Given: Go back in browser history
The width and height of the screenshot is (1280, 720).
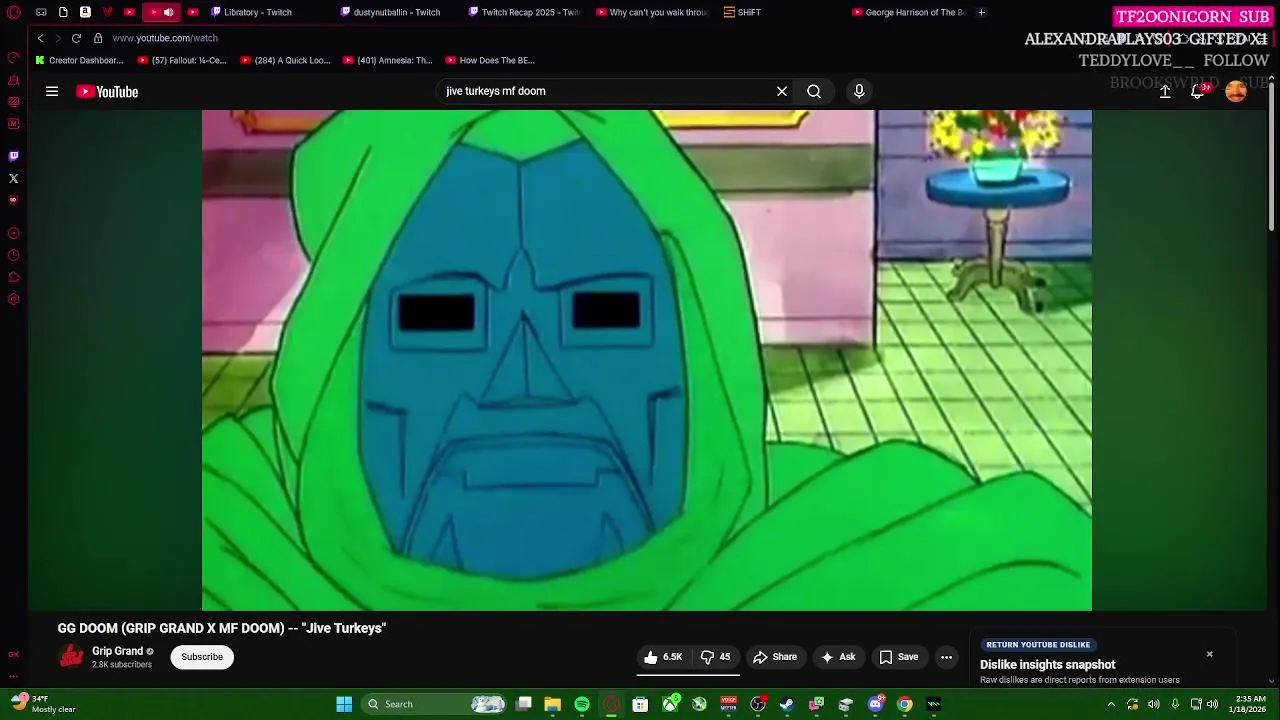Looking at the screenshot, I should coord(40,38).
